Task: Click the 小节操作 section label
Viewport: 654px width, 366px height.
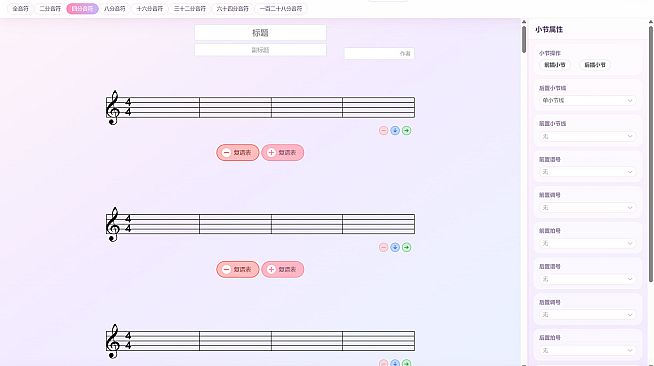Action: point(549,53)
